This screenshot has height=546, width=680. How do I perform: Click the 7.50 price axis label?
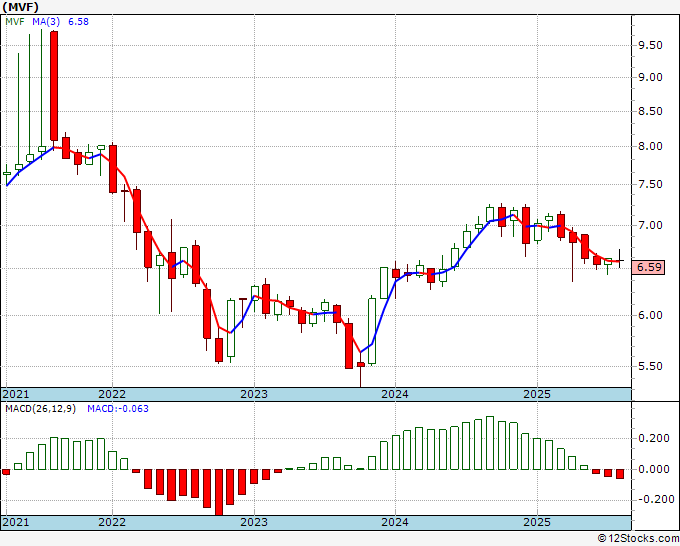[x=650, y=184]
